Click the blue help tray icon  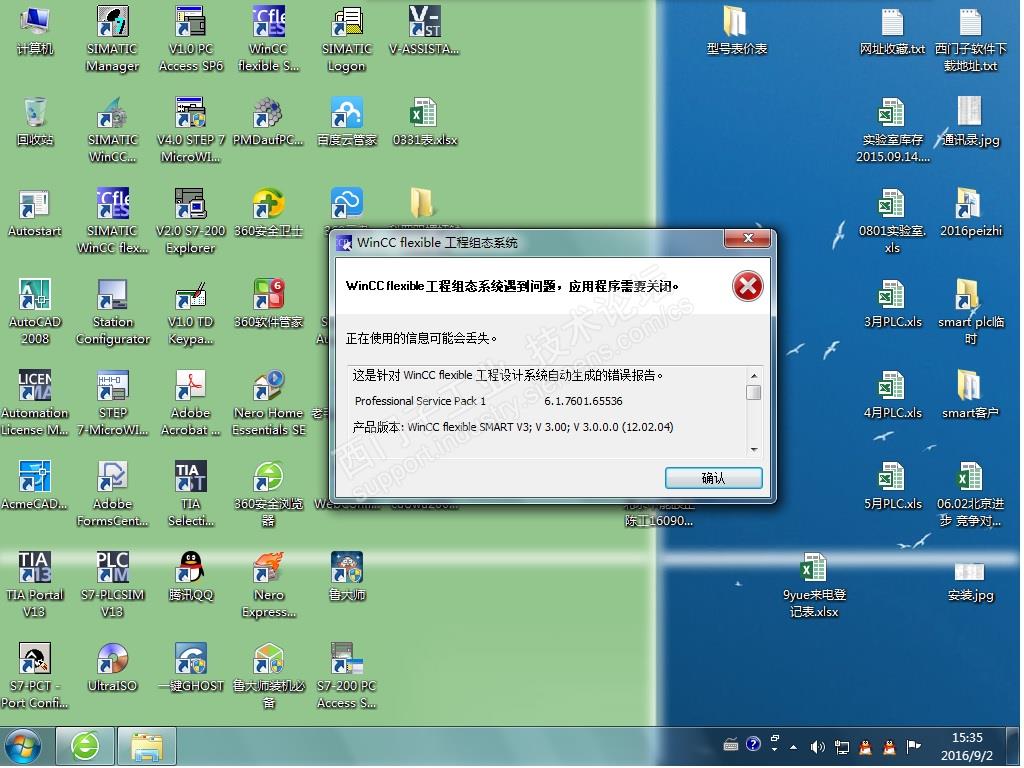click(753, 744)
